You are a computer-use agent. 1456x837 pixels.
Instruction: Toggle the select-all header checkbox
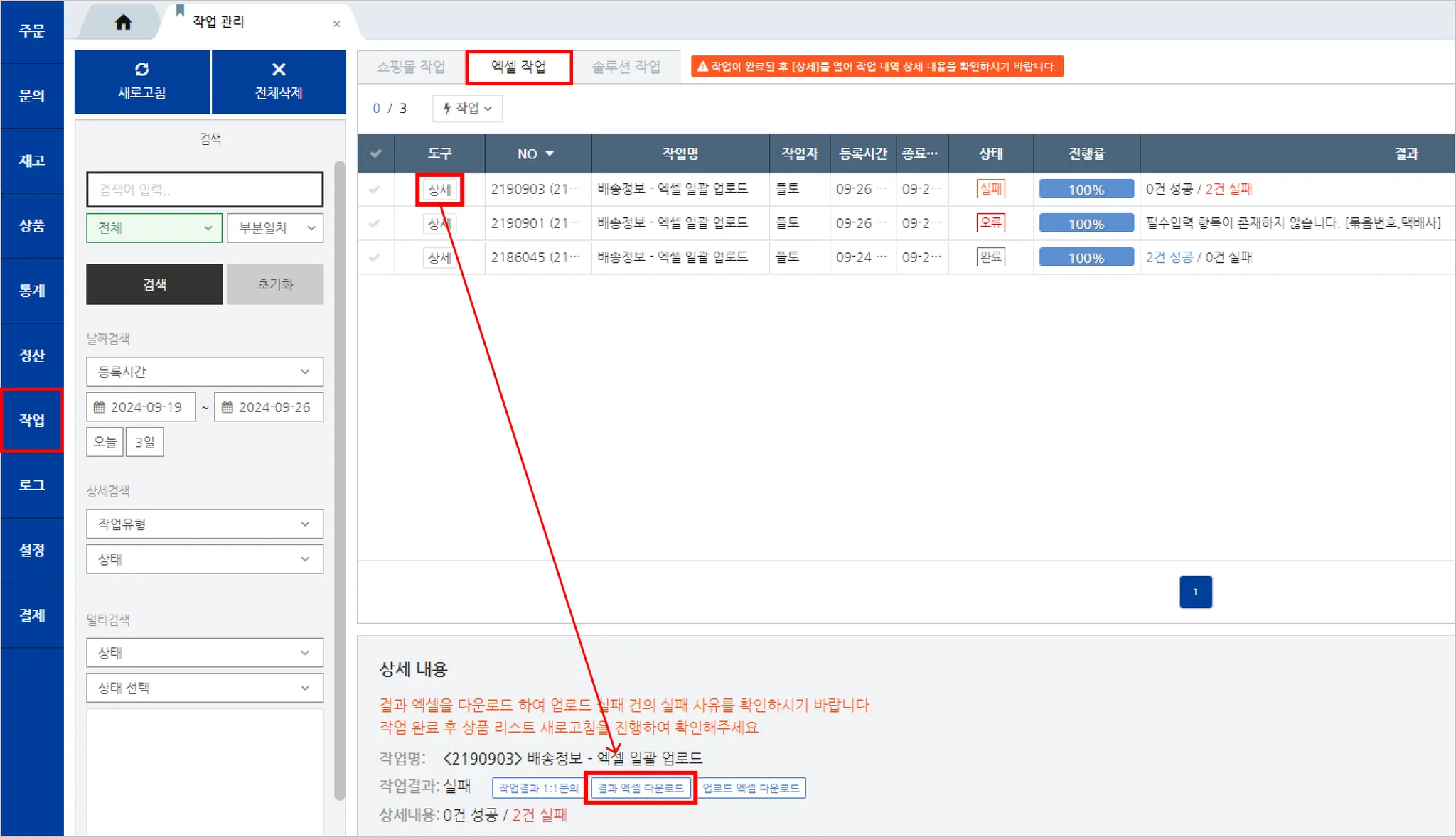[375, 153]
